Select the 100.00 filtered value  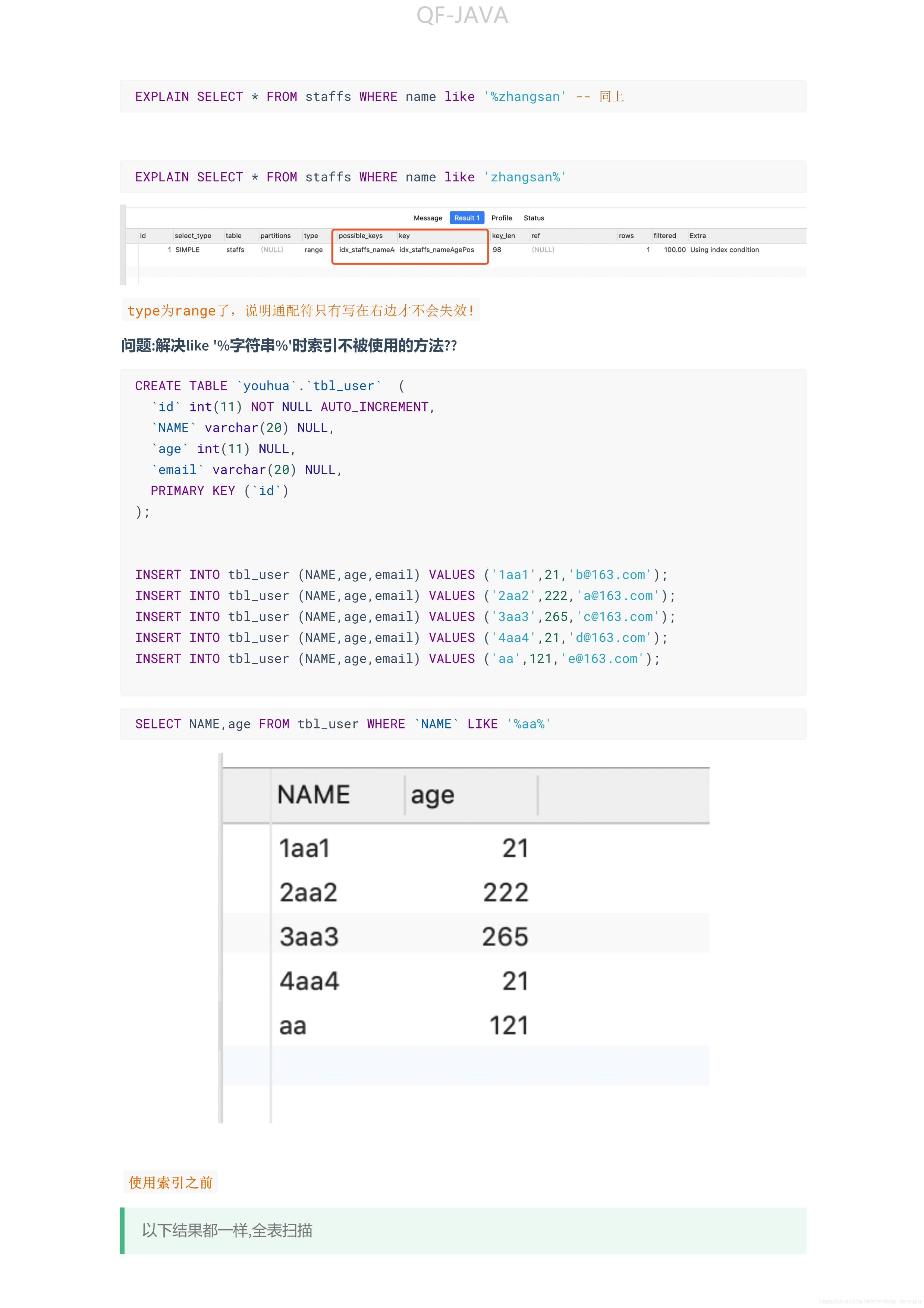click(x=675, y=250)
